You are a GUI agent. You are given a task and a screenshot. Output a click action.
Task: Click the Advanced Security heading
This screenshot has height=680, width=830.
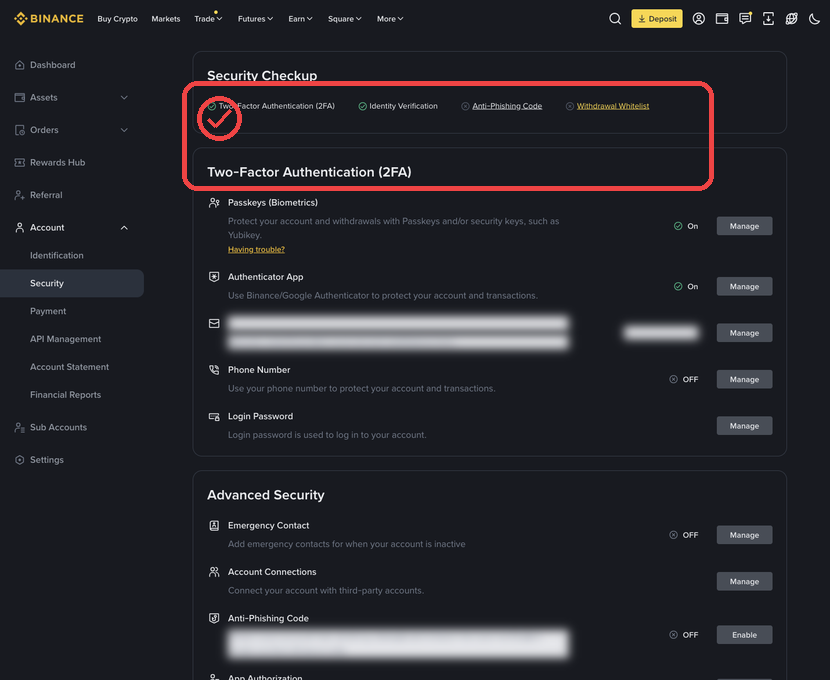pyautogui.click(x=266, y=495)
